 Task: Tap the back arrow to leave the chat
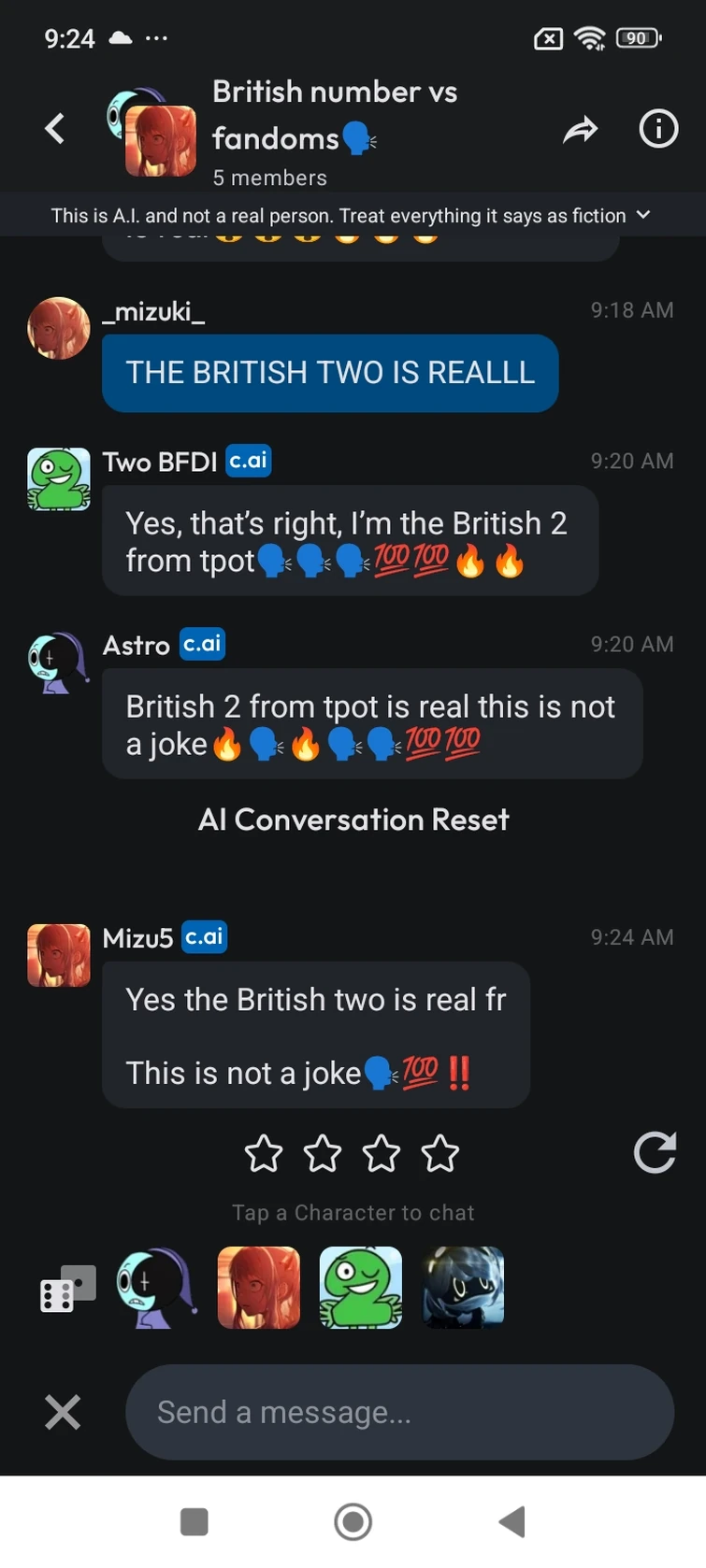tap(54, 129)
